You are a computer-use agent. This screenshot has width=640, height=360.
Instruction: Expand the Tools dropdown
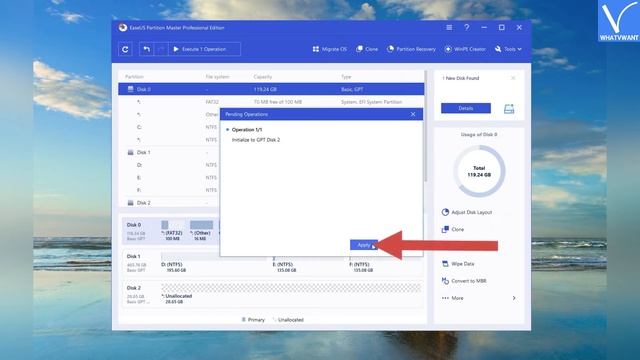pyautogui.click(x=508, y=49)
